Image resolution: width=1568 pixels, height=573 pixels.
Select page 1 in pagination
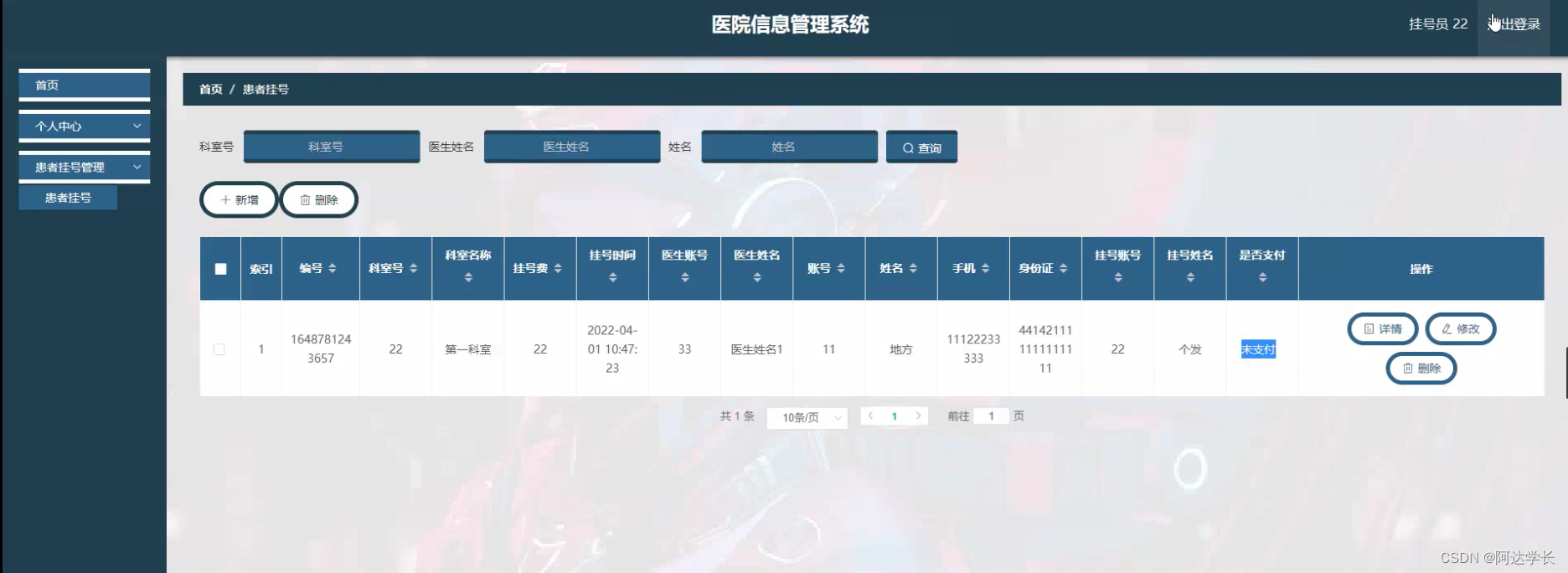pos(895,416)
